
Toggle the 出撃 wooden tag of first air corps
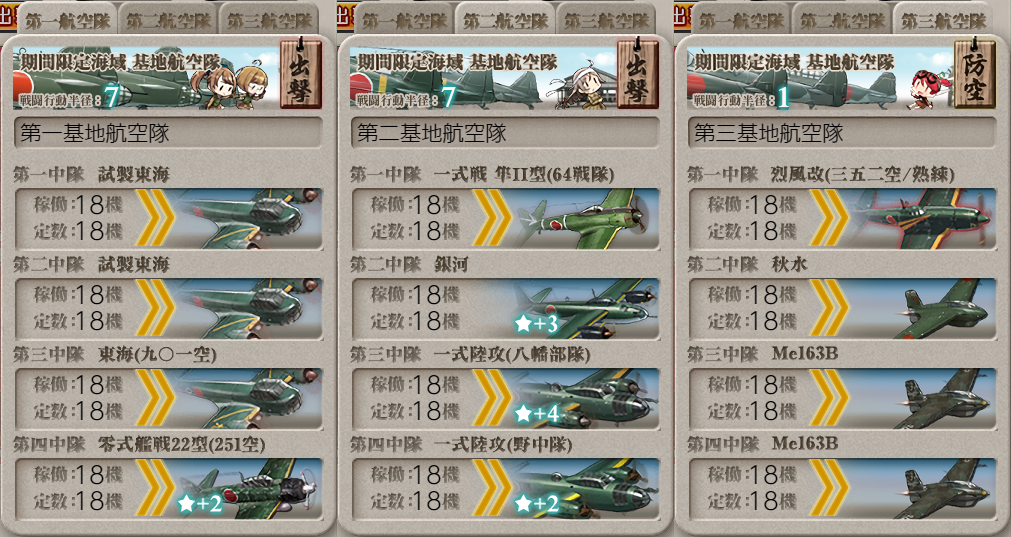pyautogui.click(x=300, y=75)
